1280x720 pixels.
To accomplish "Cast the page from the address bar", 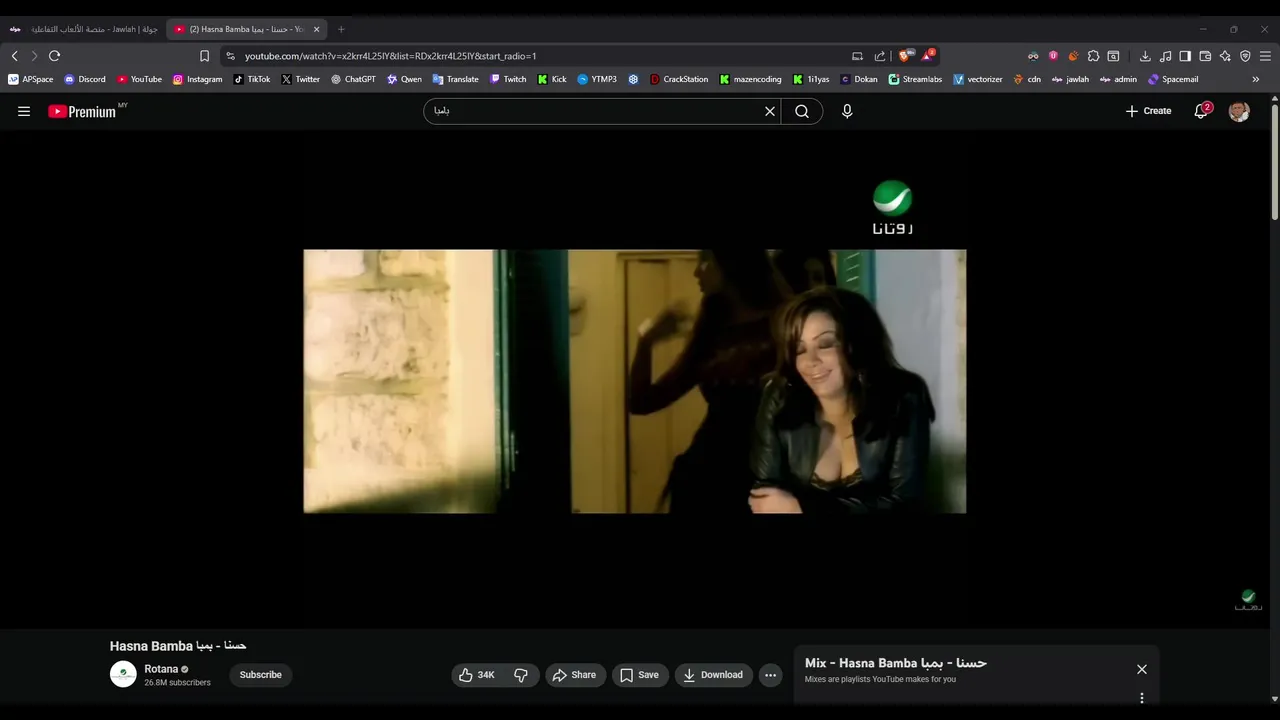I will click(x=857, y=56).
